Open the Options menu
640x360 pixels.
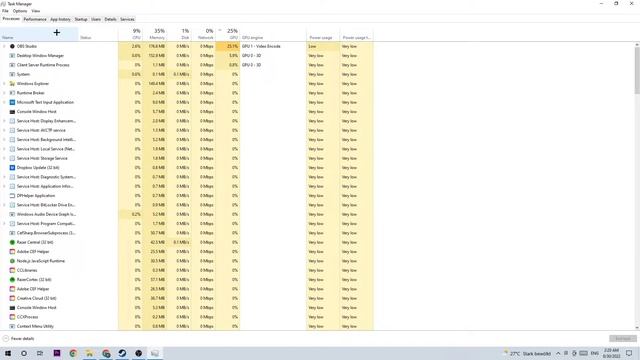pyautogui.click(x=20, y=11)
